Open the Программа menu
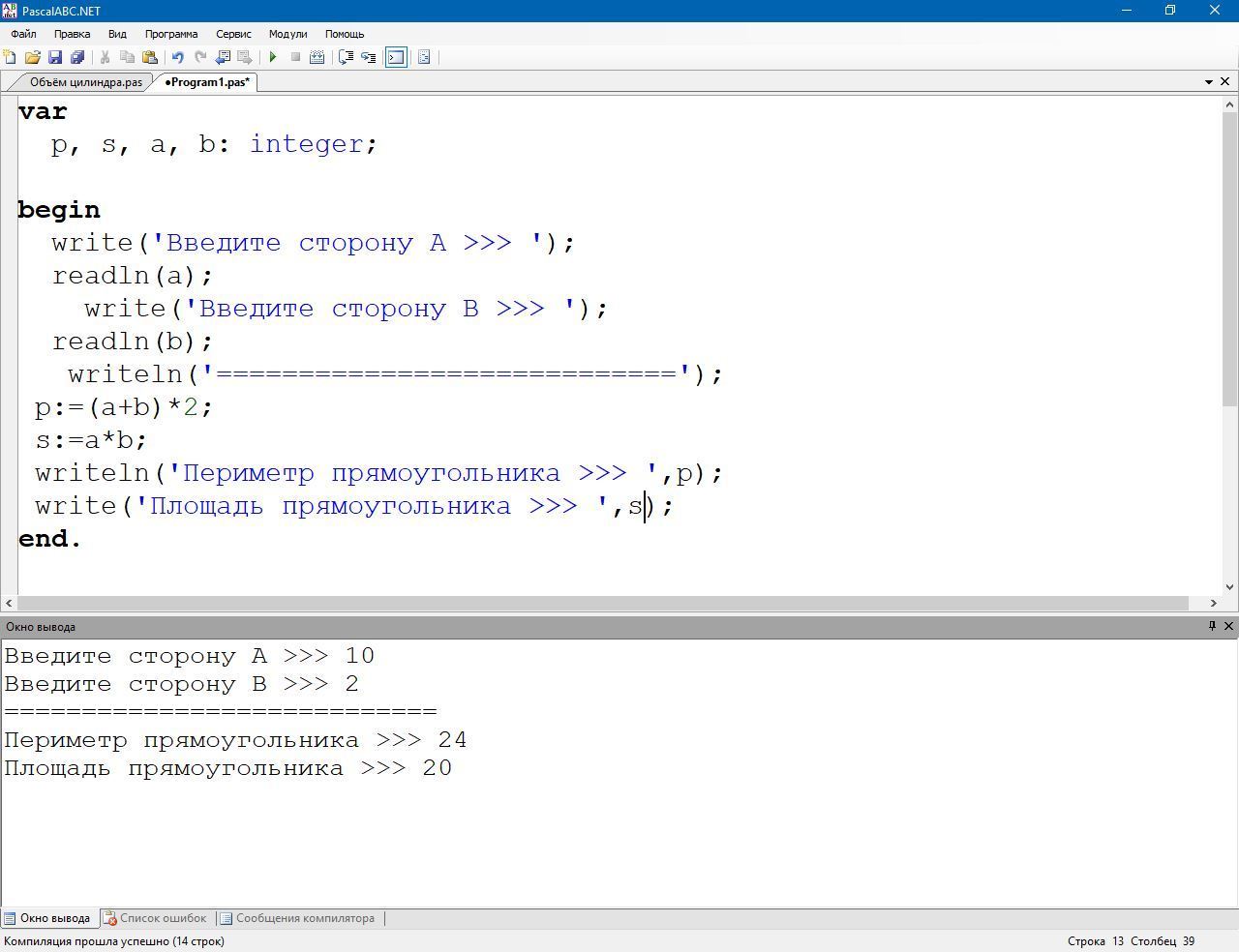The width and height of the screenshot is (1239, 952). 171,34
